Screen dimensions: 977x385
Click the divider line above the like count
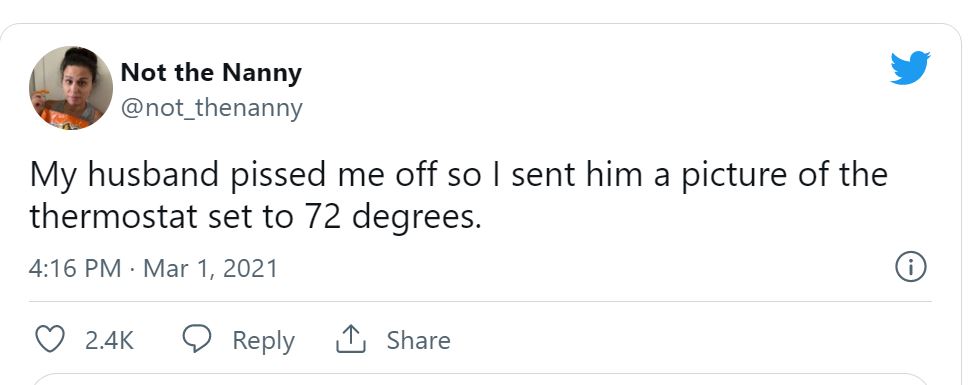[480, 302]
